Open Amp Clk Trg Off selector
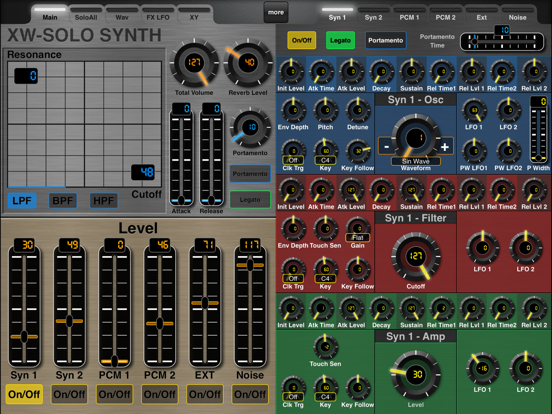 point(293,397)
